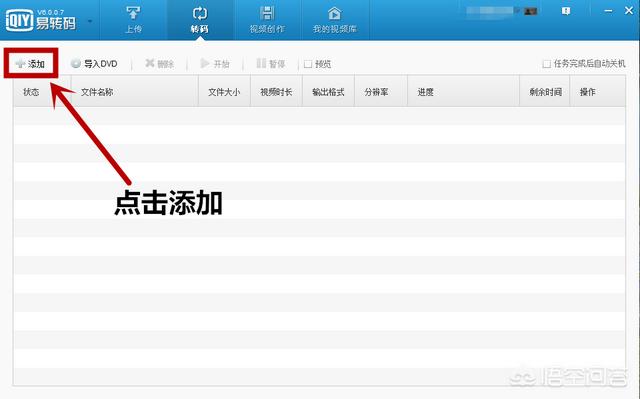This screenshot has width=640, height=399.
Task: Click the user avatar icon in title bar
Action: (x=530, y=11)
